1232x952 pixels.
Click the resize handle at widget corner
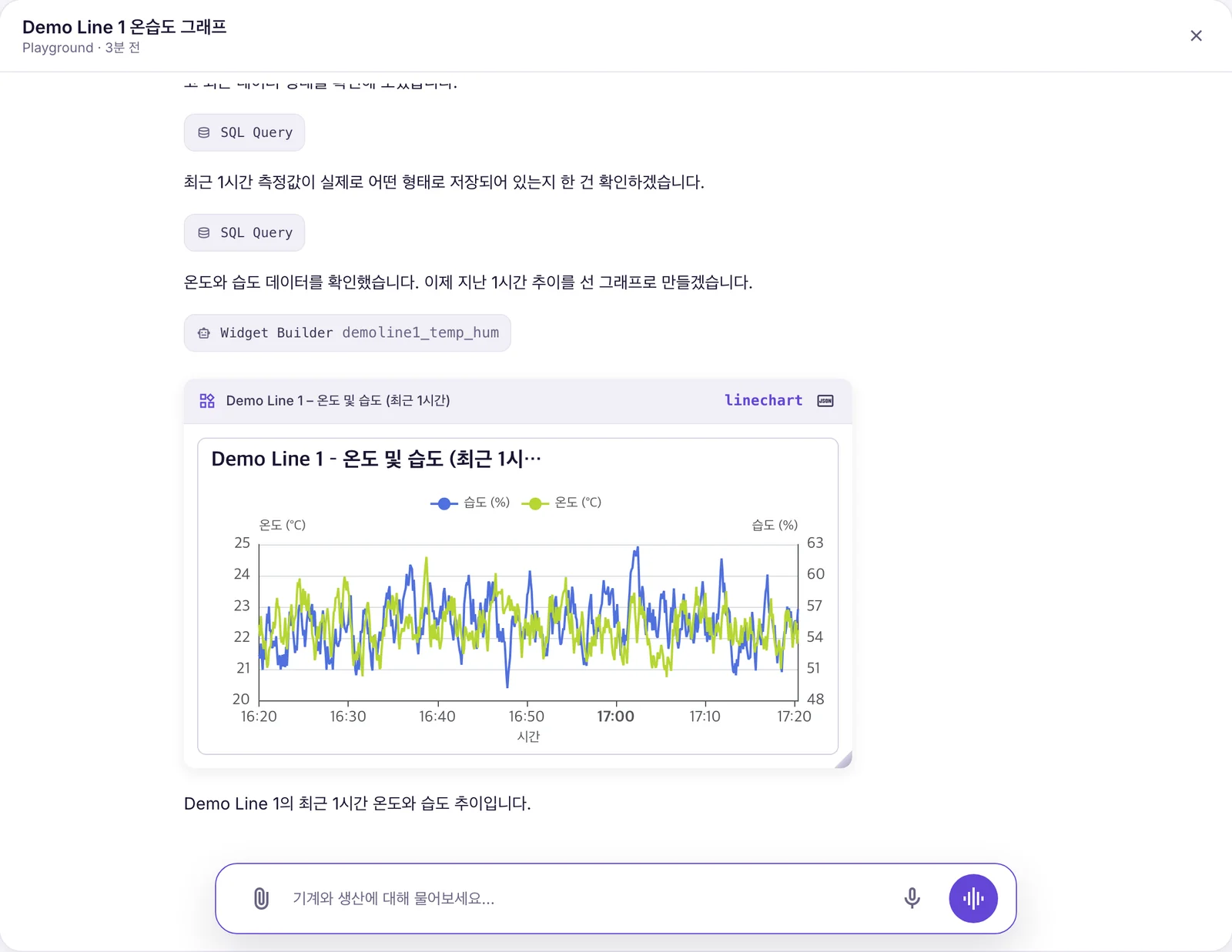pos(844,760)
